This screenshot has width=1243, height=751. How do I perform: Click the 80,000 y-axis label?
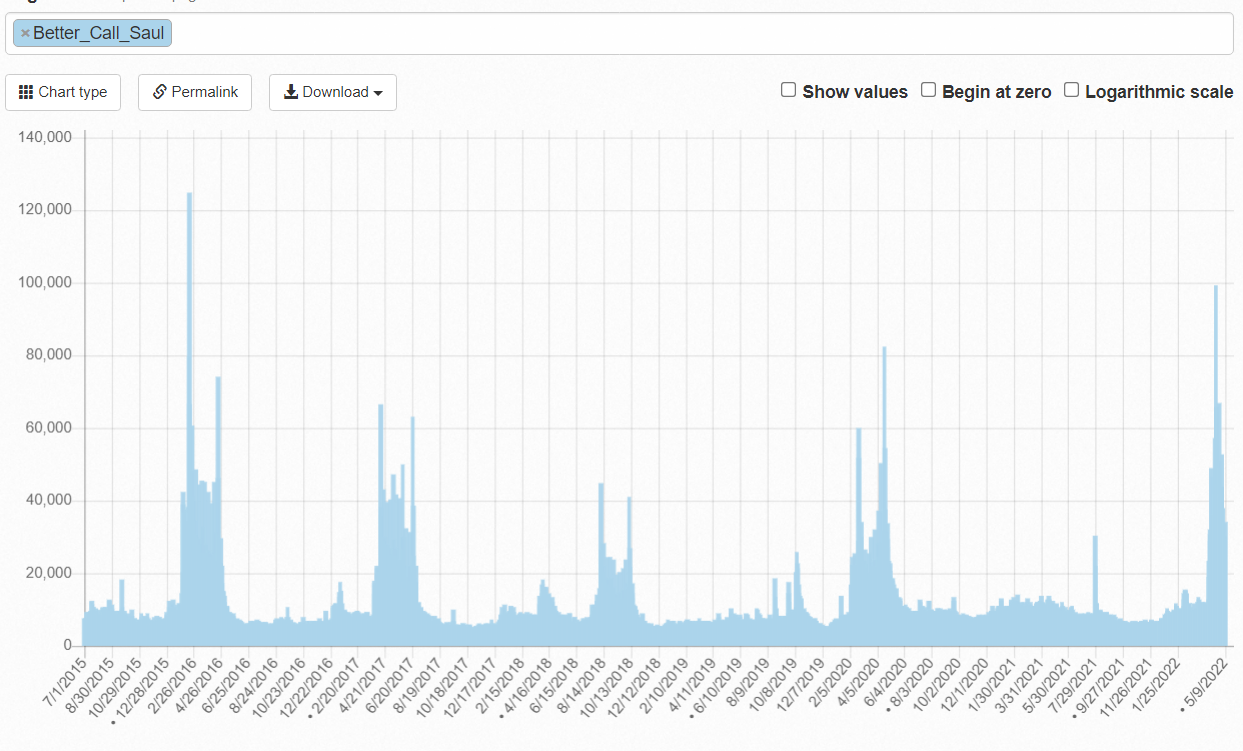[50, 355]
